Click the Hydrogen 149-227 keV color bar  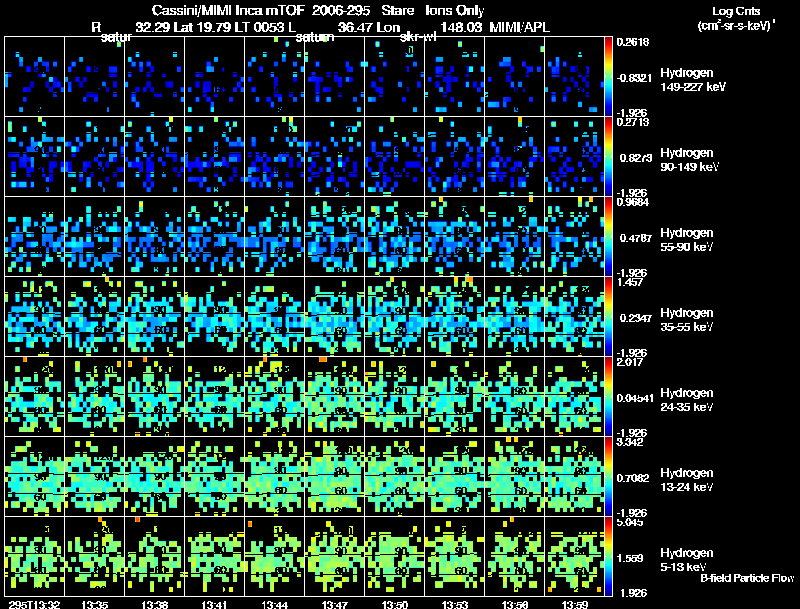point(608,77)
